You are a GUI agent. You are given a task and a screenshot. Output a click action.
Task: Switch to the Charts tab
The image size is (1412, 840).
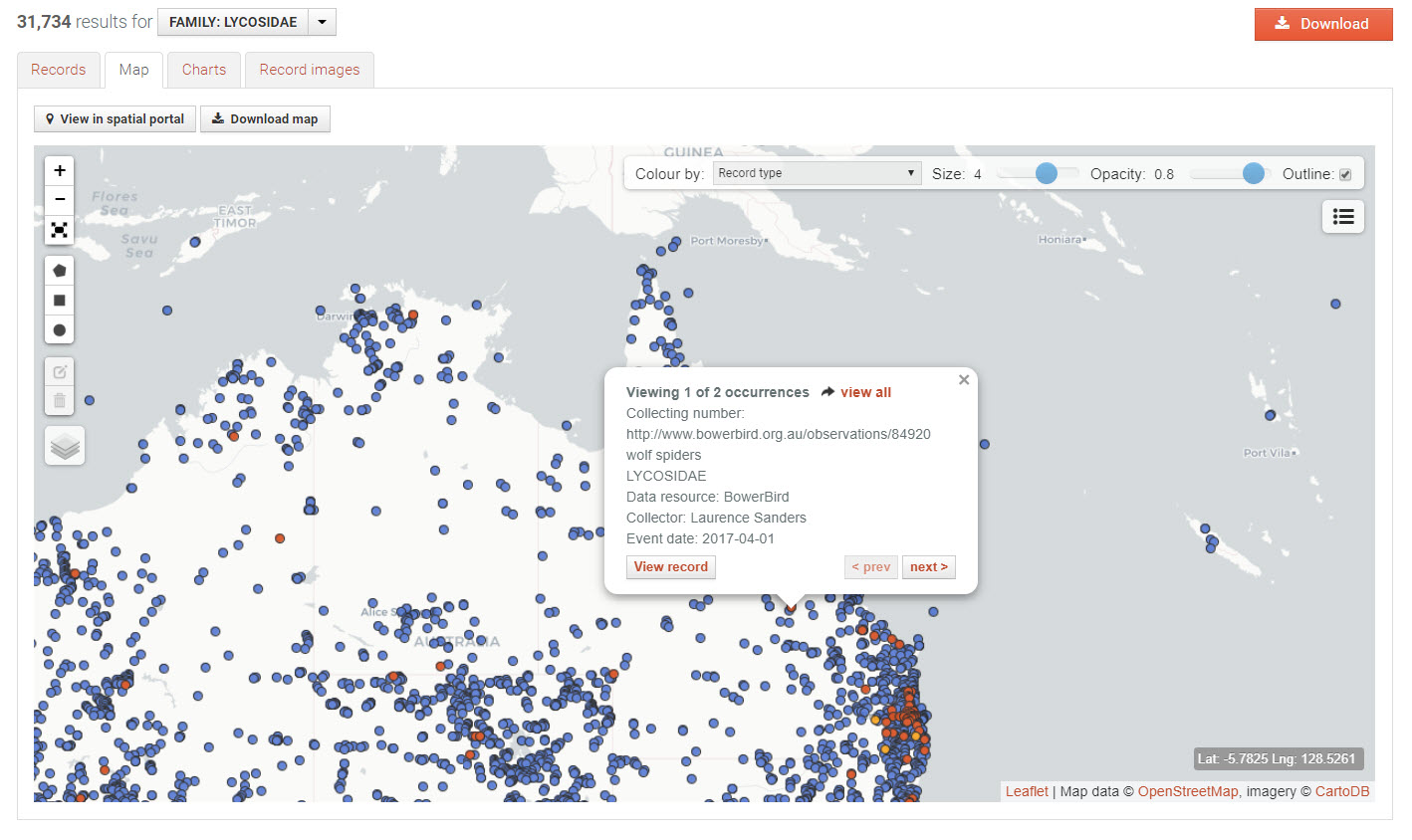pyautogui.click(x=204, y=70)
